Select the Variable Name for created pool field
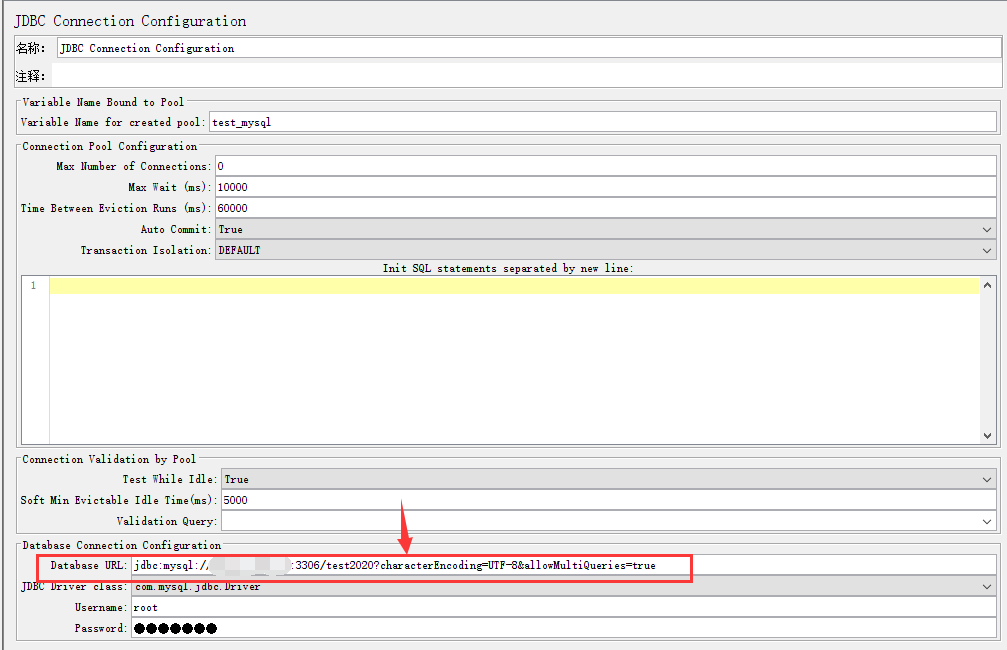The image size is (1007, 650). pos(600,122)
